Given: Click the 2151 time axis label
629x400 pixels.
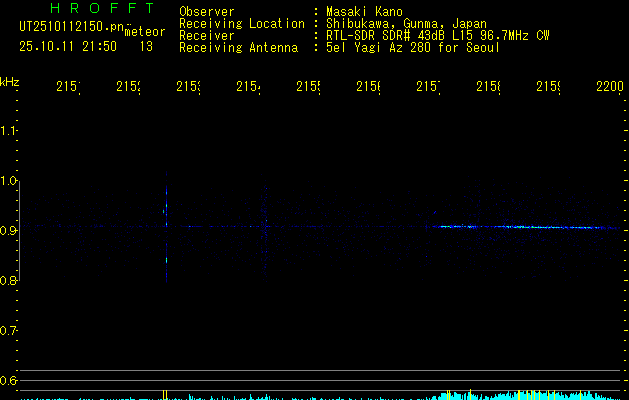Looking at the screenshot, I should tap(68, 86).
